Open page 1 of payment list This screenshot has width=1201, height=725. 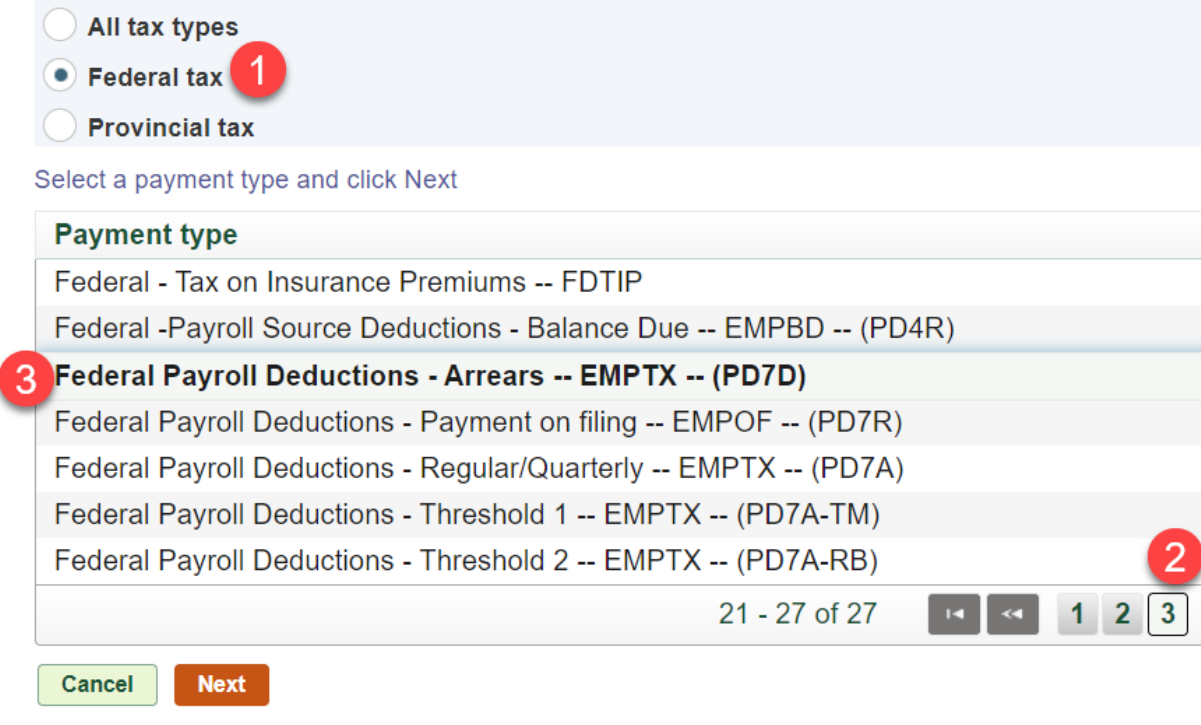pyautogui.click(x=1077, y=615)
